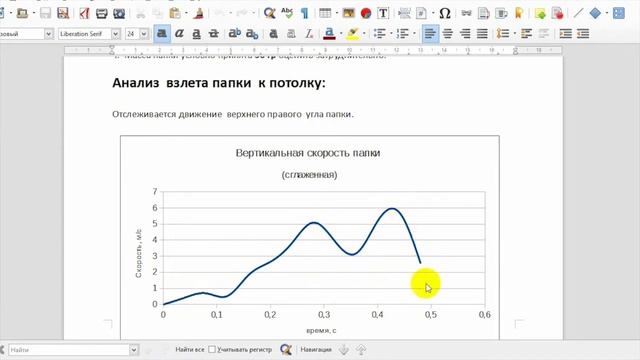Insert a page break
The image size is (640, 360).
pos(404,13)
